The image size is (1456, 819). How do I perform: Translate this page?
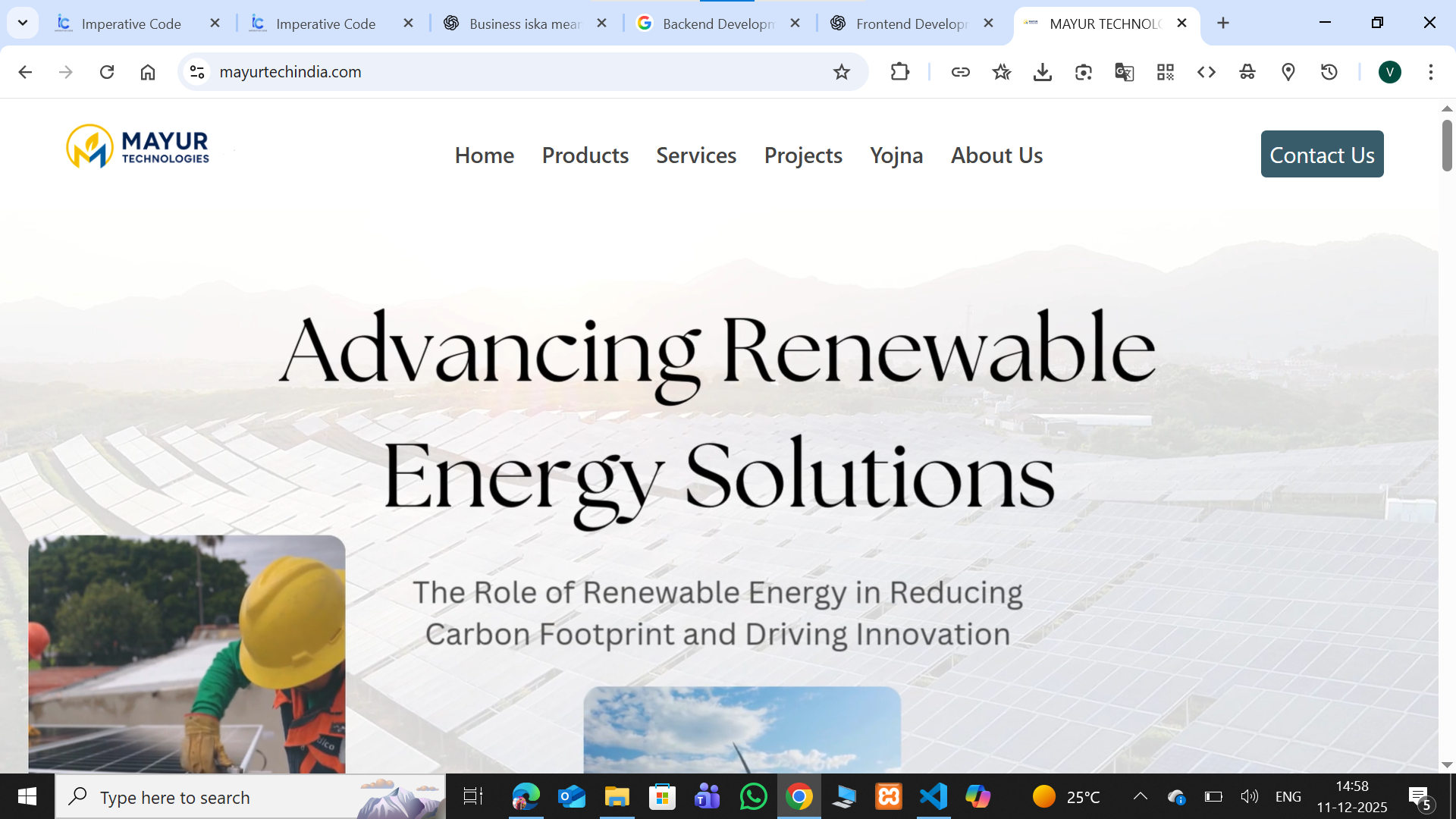[x=1124, y=72]
